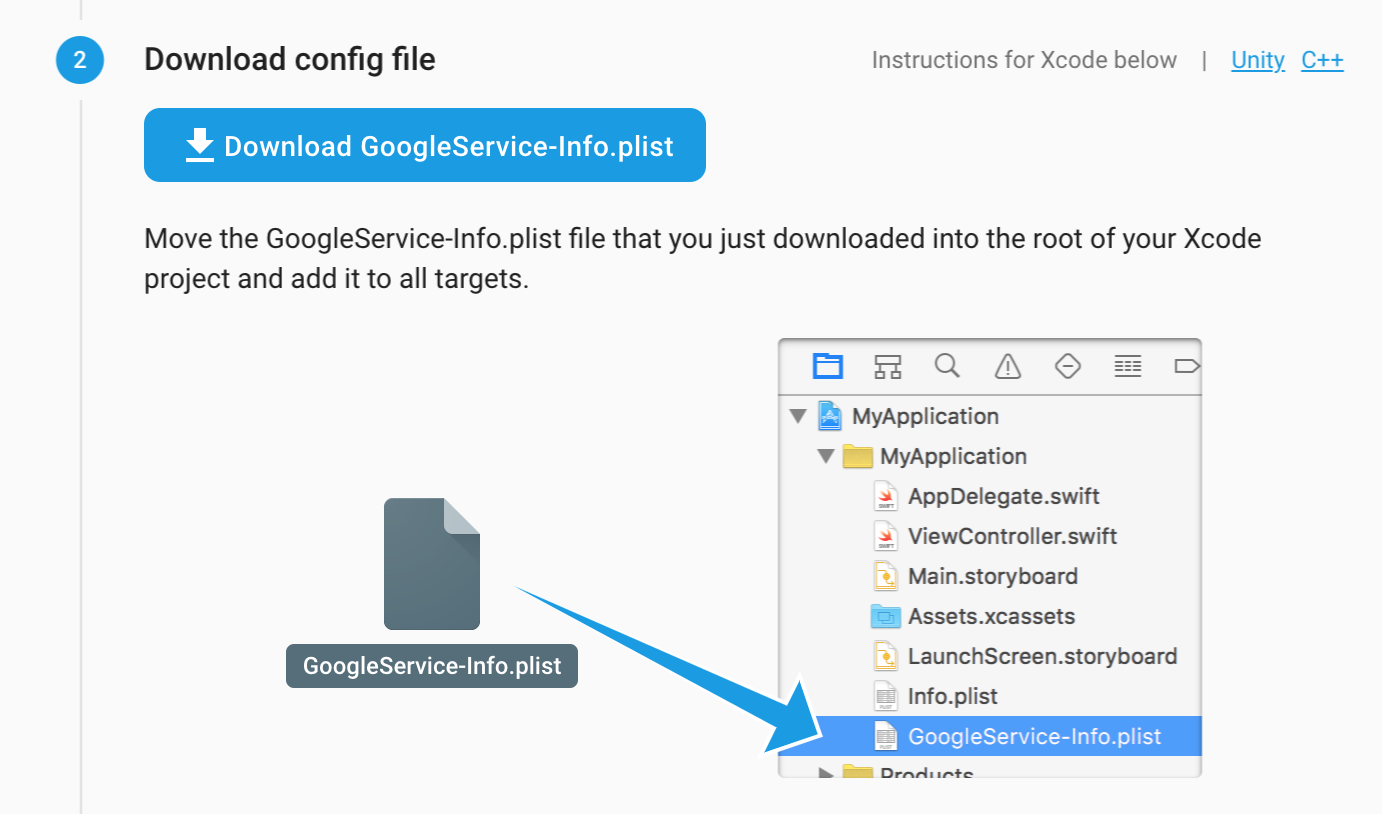Select the test navigator diamond icon

point(1067,367)
